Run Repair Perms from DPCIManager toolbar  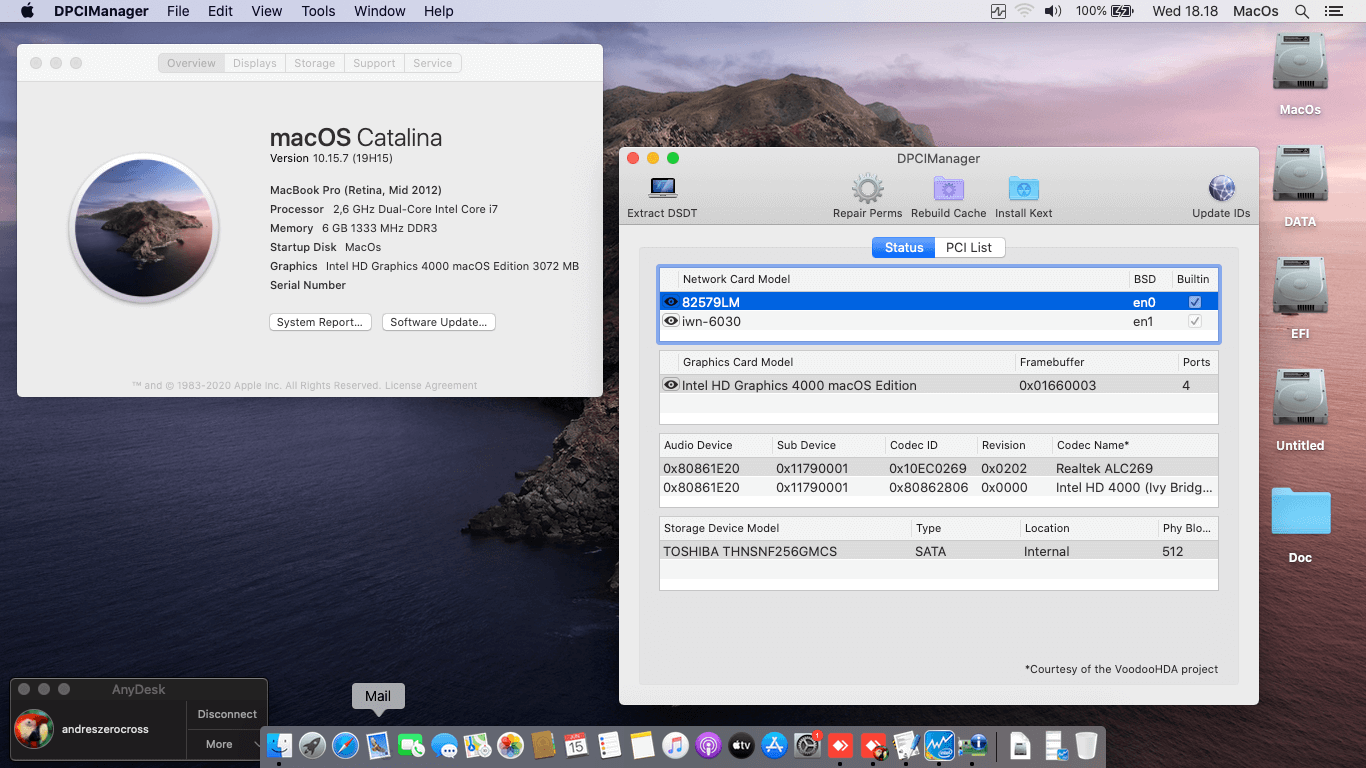click(x=867, y=189)
